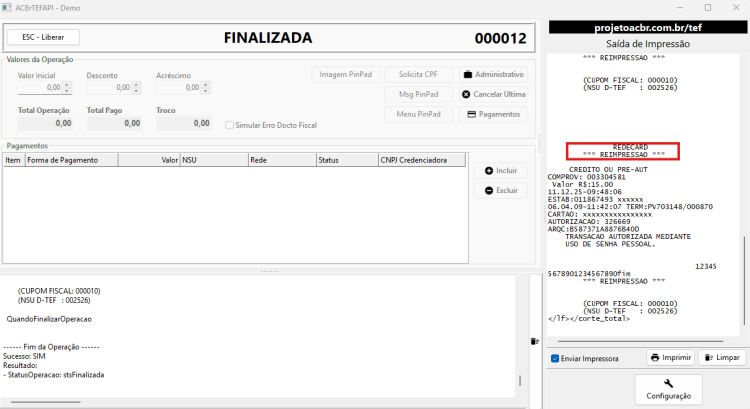Increase Acréscimo with up arrow

pos(206,85)
